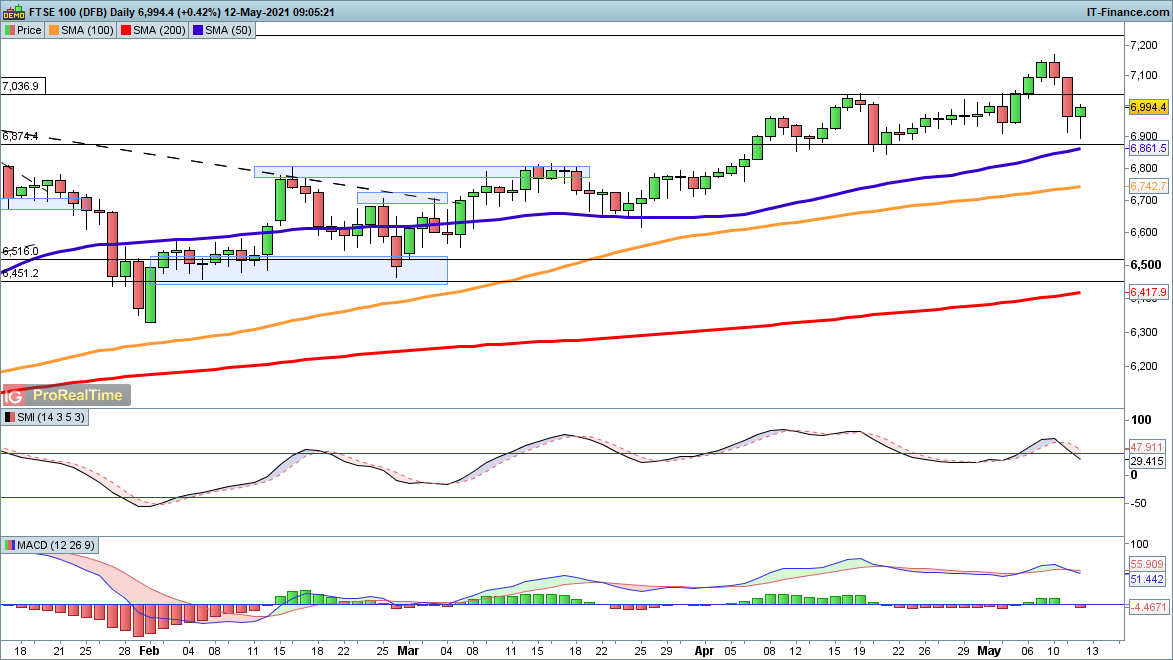Click the Apr marker on the time axis

704,649
